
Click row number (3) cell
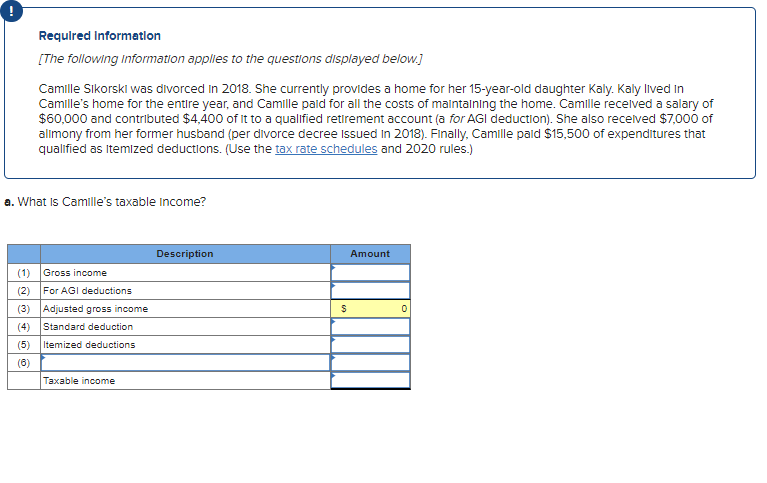(23, 309)
